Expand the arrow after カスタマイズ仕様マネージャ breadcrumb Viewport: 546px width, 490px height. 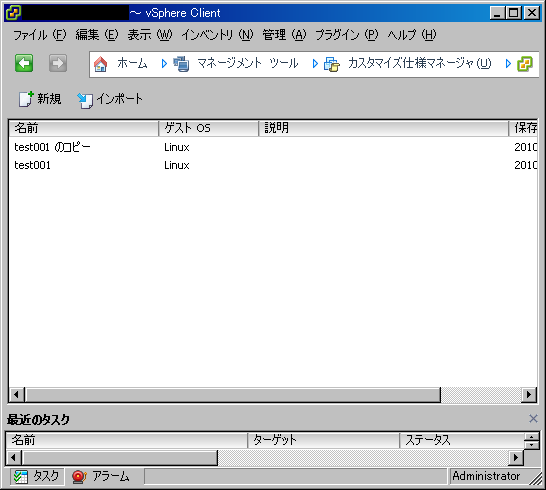508,63
